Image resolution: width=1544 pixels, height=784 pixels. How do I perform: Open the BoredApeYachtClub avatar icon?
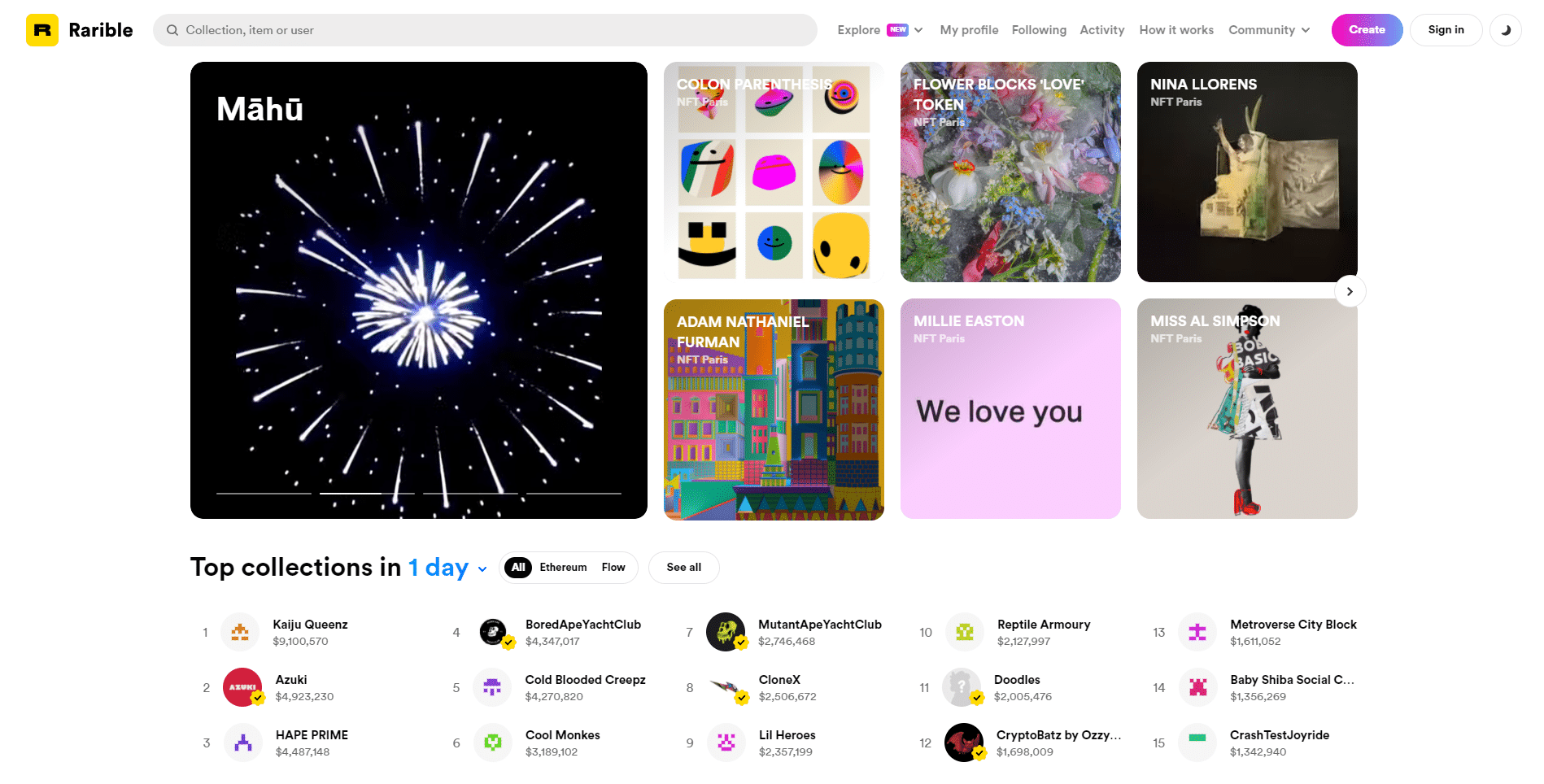(493, 632)
